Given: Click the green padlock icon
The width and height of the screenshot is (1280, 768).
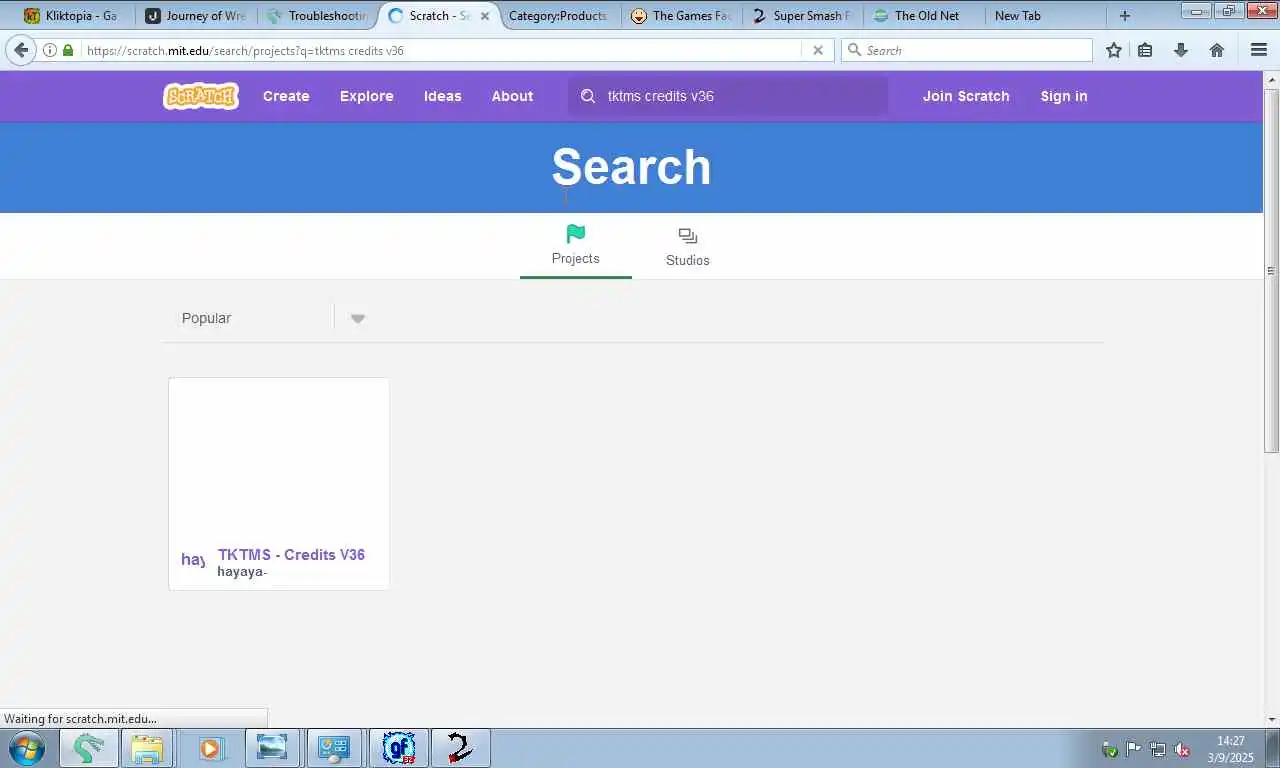Looking at the screenshot, I should click(68, 50).
